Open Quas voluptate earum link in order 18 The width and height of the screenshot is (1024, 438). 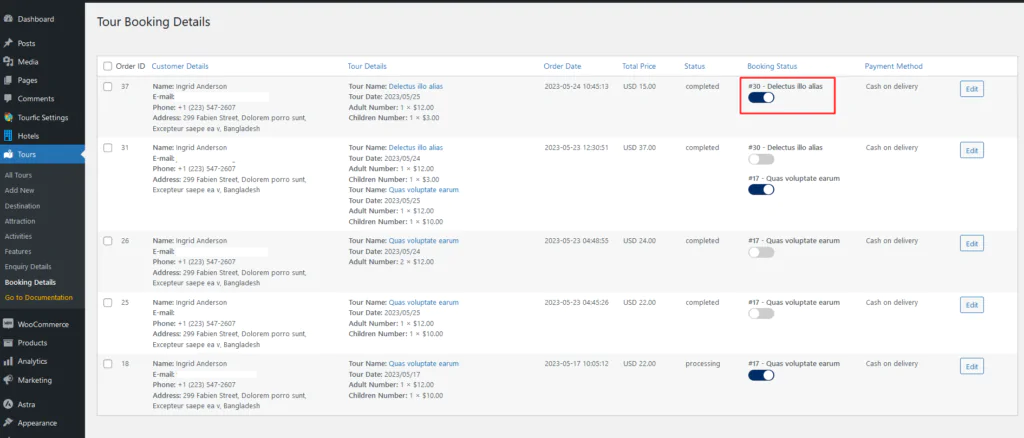tap(424, 364)
